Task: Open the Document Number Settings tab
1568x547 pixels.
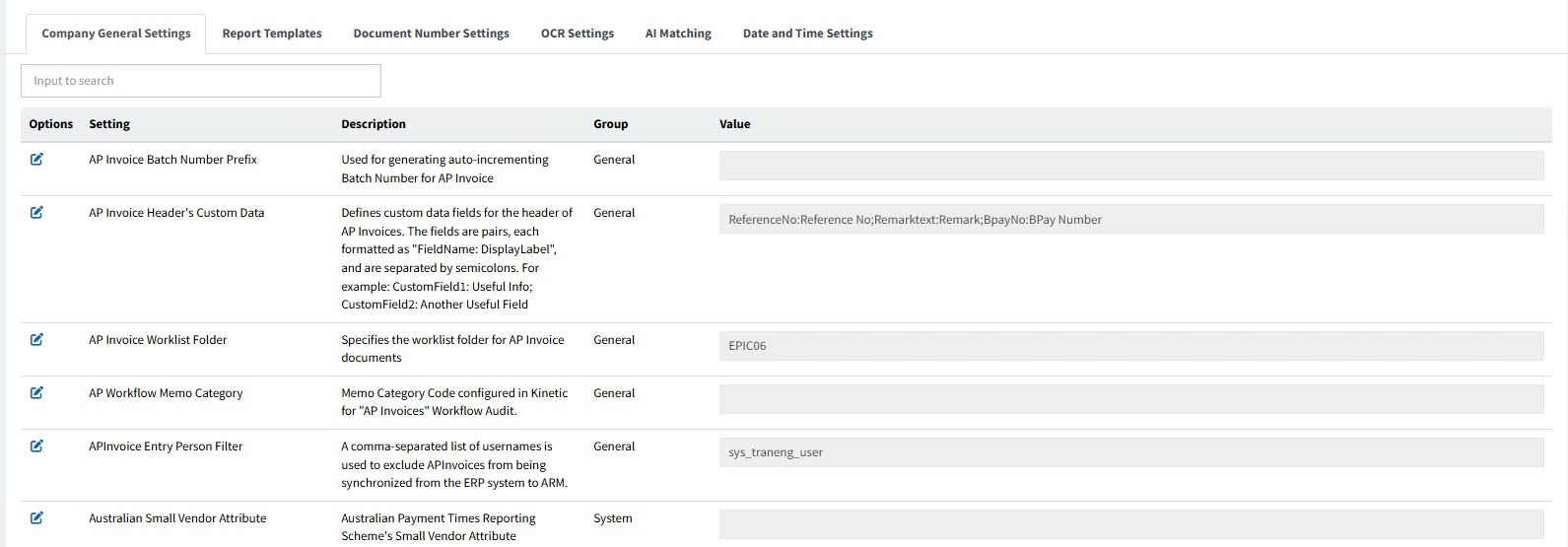Action: pyautogui.click(x=431, y=34)
